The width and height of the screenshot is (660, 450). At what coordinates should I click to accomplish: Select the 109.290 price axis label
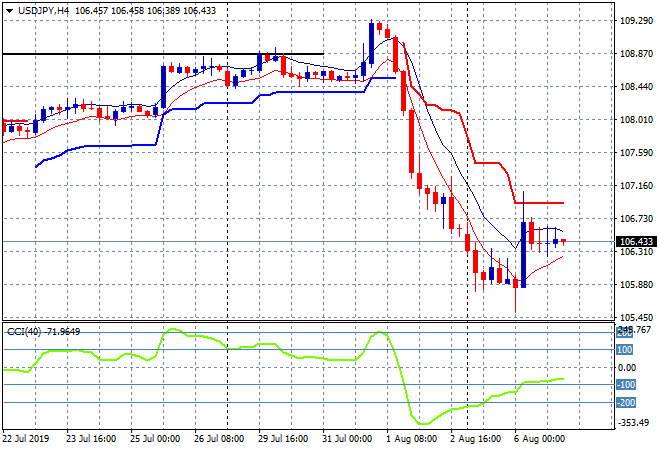[x=636, y=21]
